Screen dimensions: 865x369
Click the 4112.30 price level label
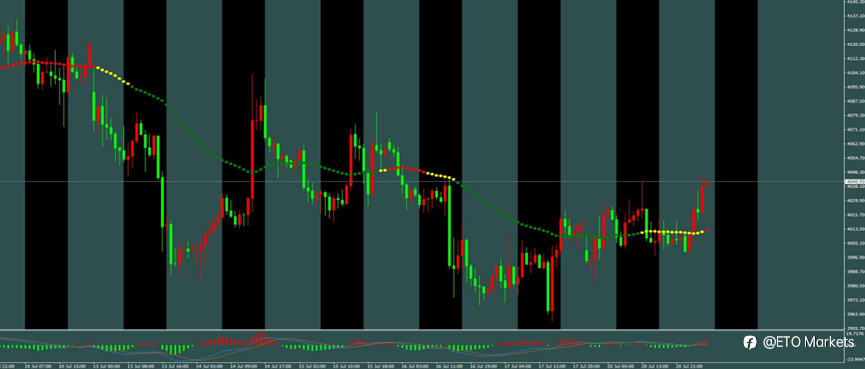pos(855,58)
